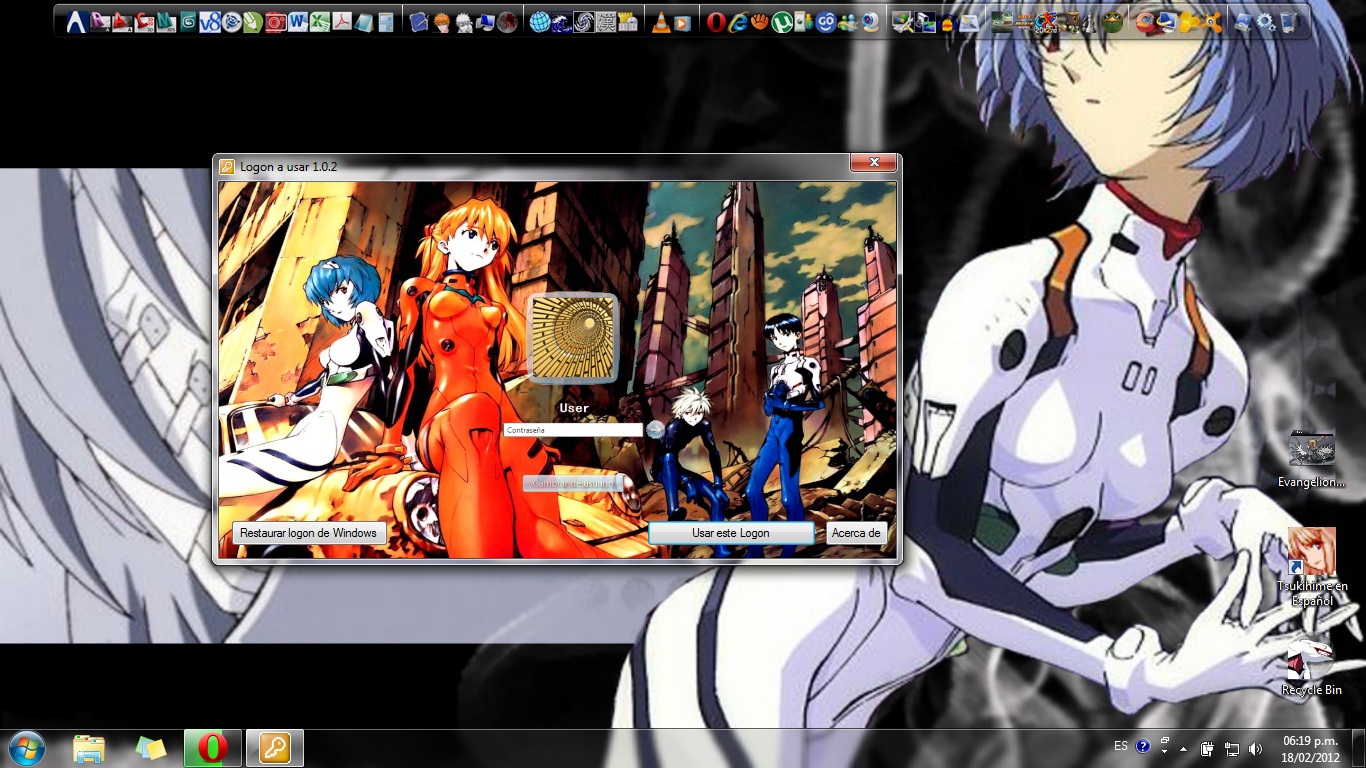Launch Opera browser from the top dock
The height and width of the screenshot is (768, 1366).
(x=716, y=22)
